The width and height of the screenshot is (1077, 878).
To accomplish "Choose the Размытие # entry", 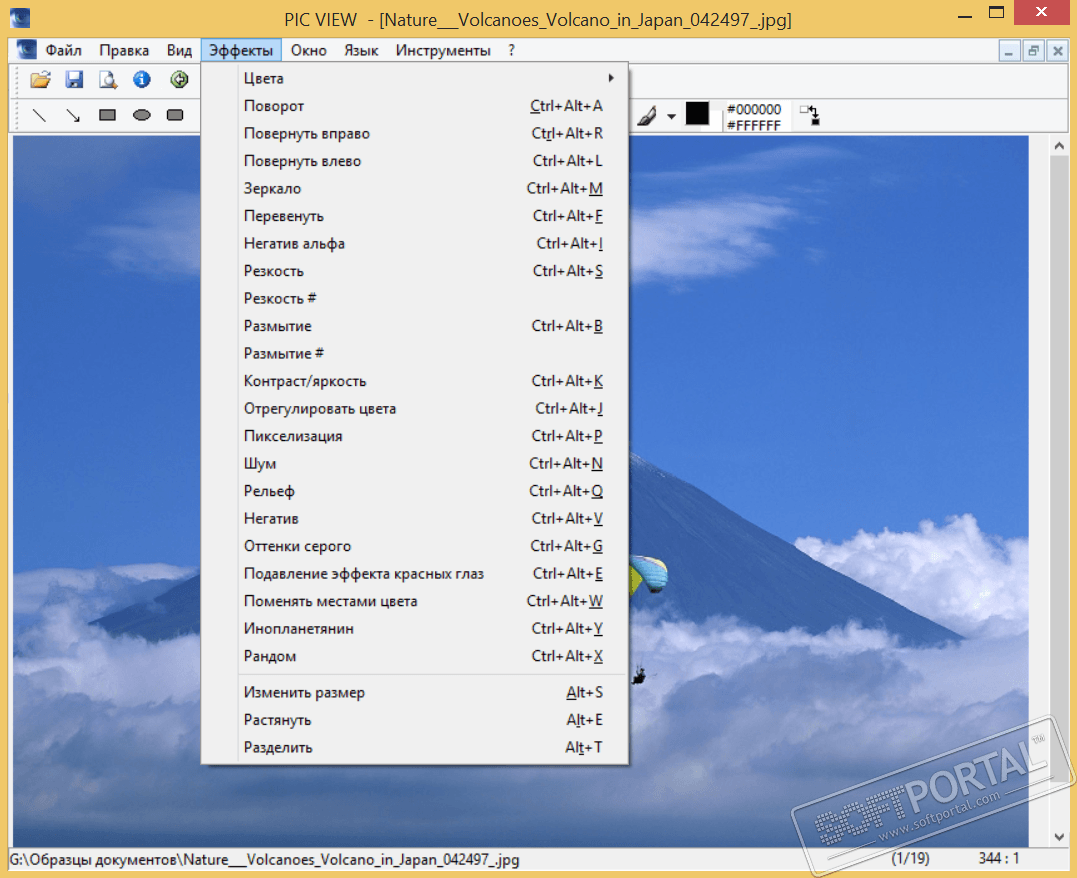I will coord(415,353).
